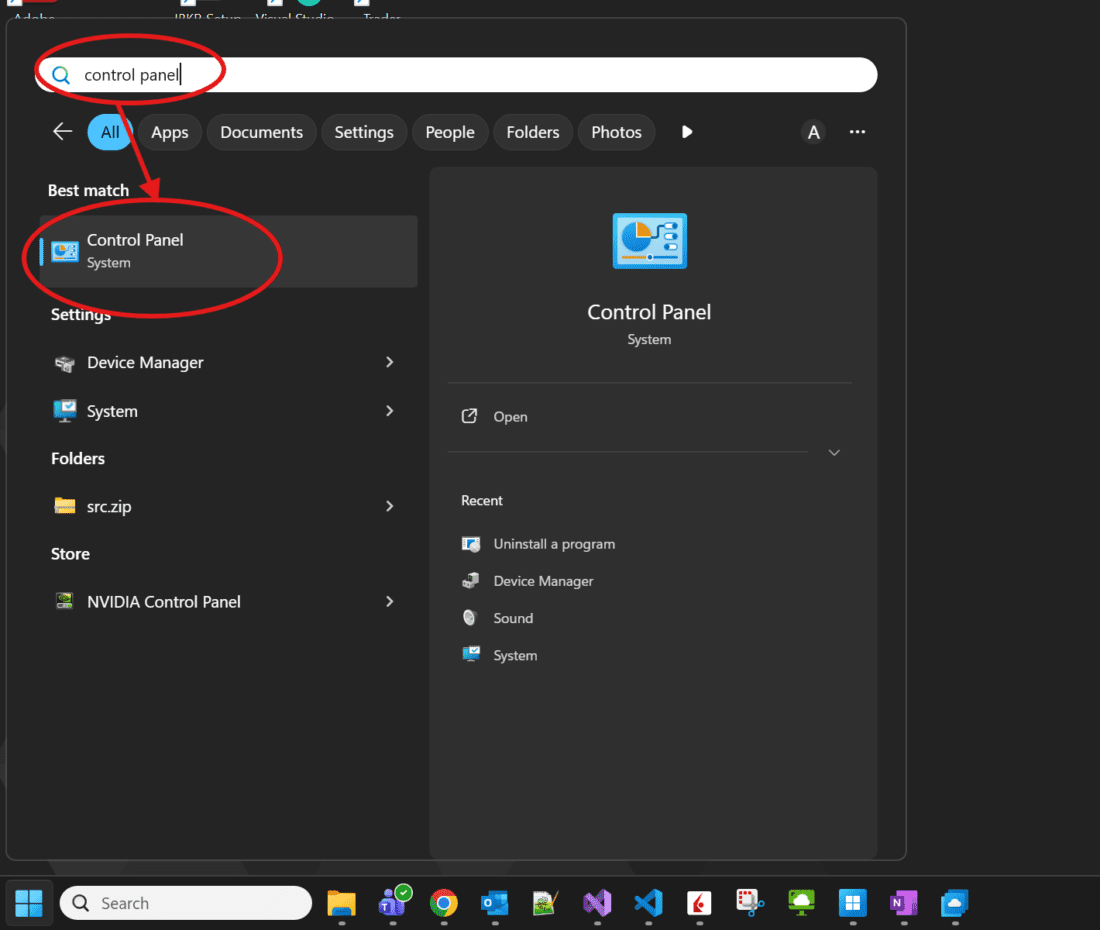The image size is (1100, 930).
Task: Open Notepad++ from taskbar
Action: point(546,903)
